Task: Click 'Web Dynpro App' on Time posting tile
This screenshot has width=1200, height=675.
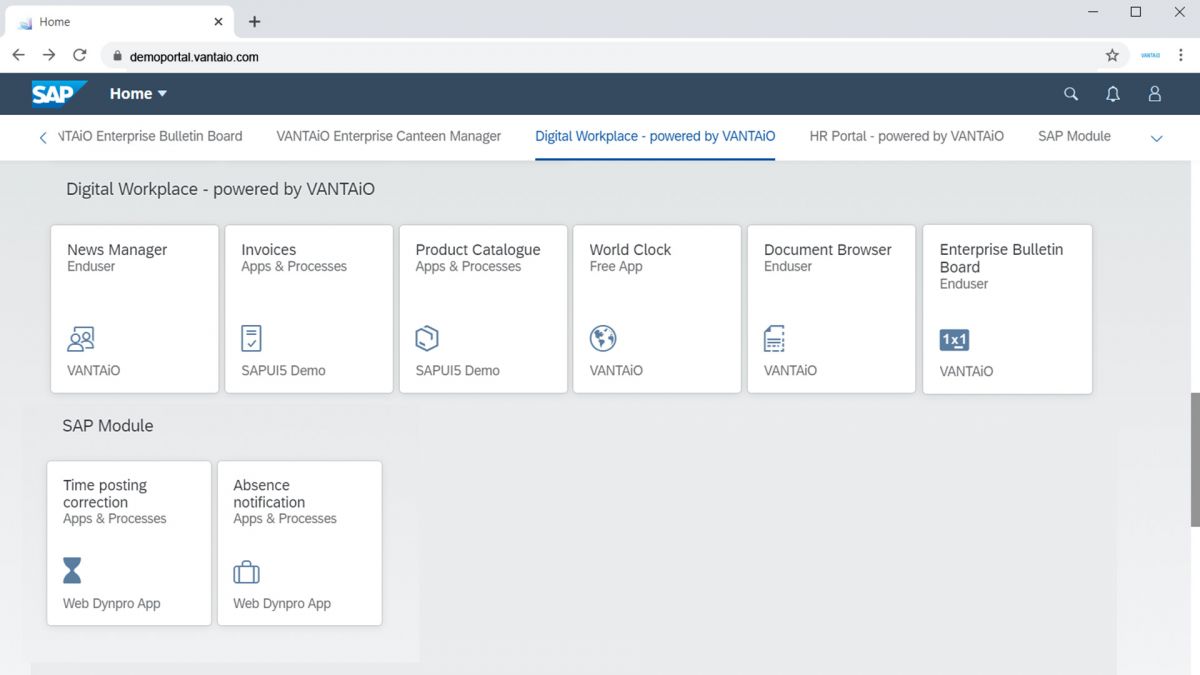Action: point(112,603)
